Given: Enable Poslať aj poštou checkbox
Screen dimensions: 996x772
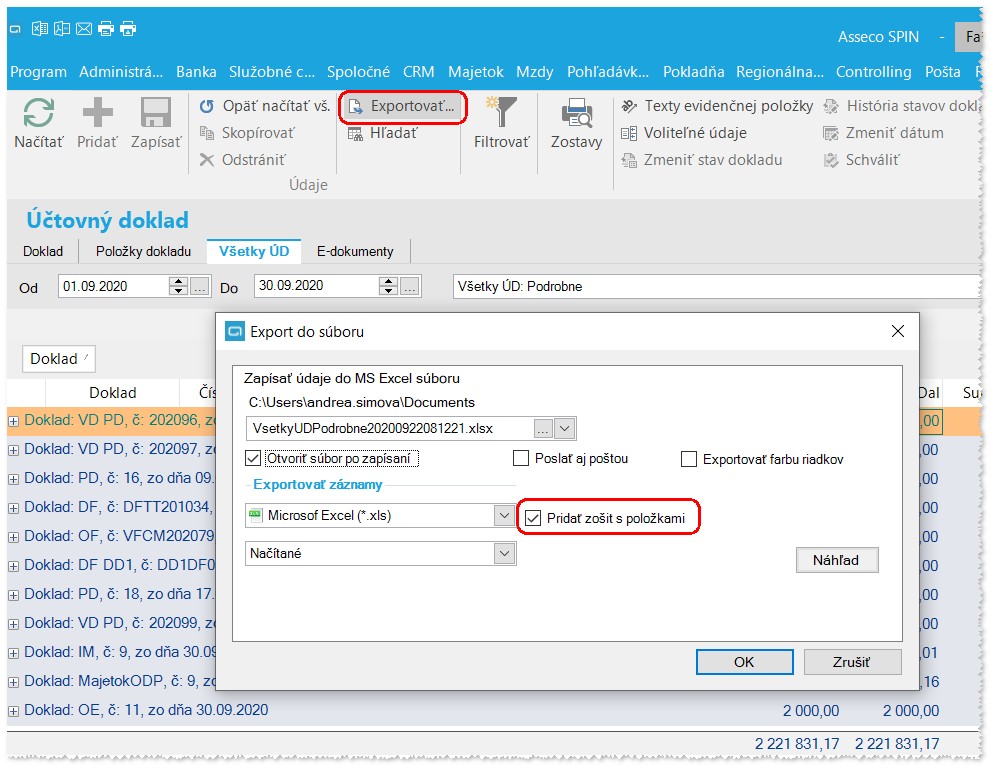Looking at the screenshot, I should pos(521,458).
